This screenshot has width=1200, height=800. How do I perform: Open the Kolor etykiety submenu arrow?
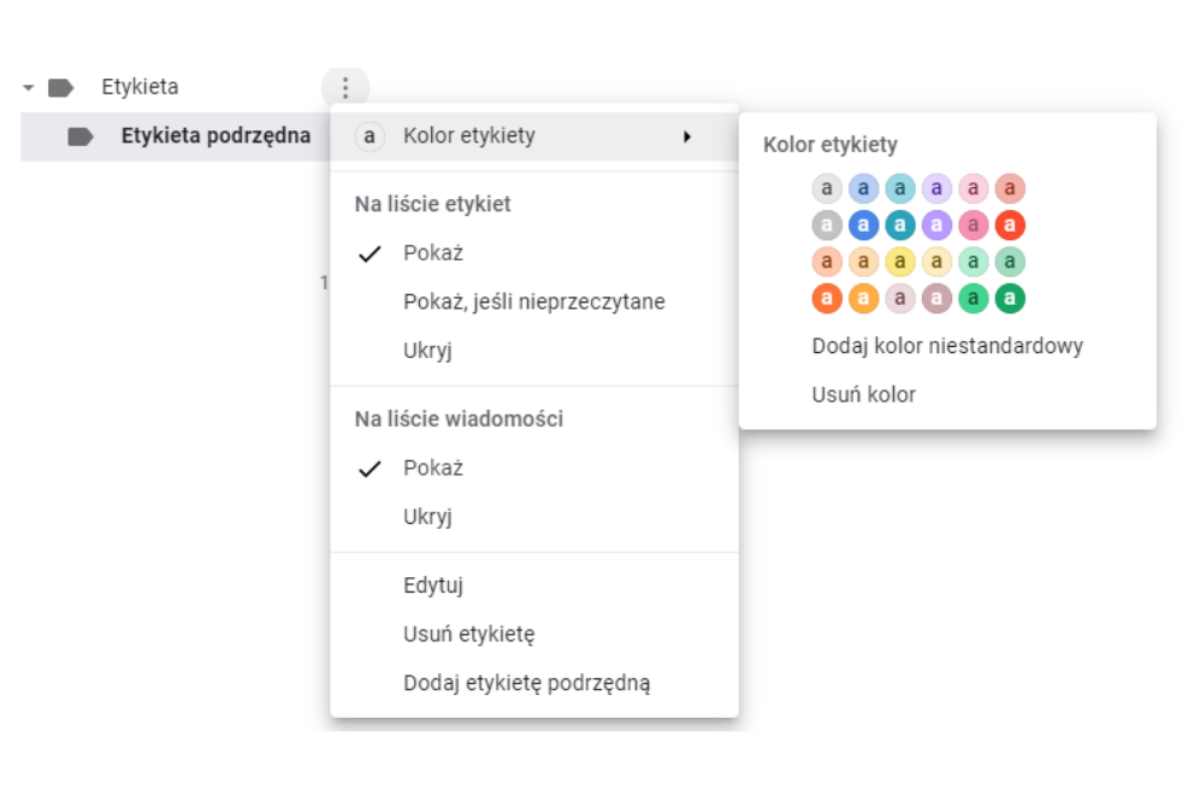[687, 136]
